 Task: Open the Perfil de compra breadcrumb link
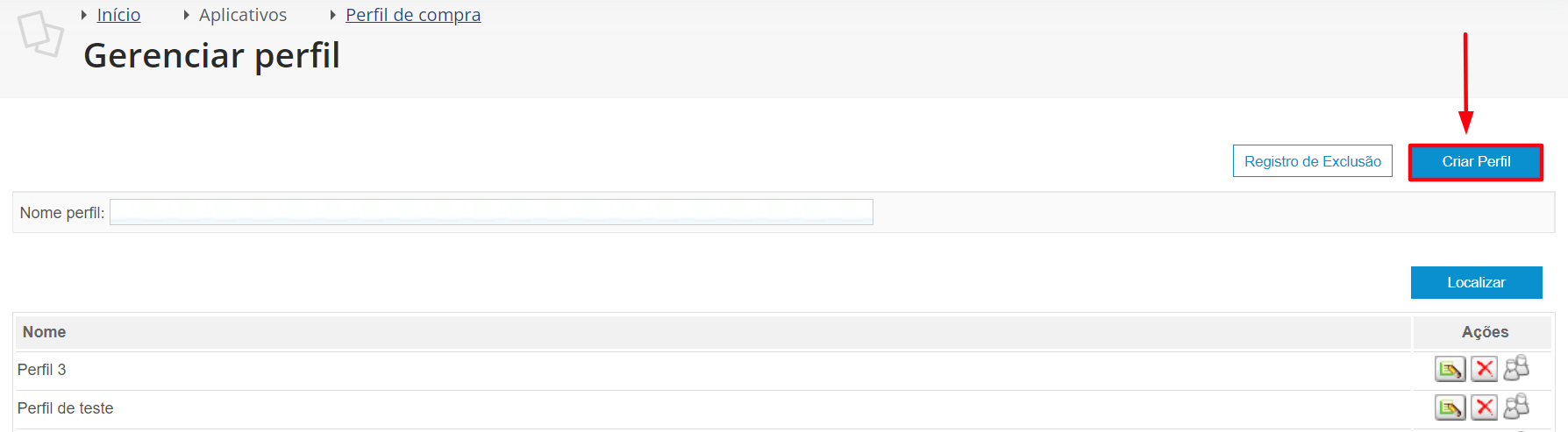[x=413, y=15]
